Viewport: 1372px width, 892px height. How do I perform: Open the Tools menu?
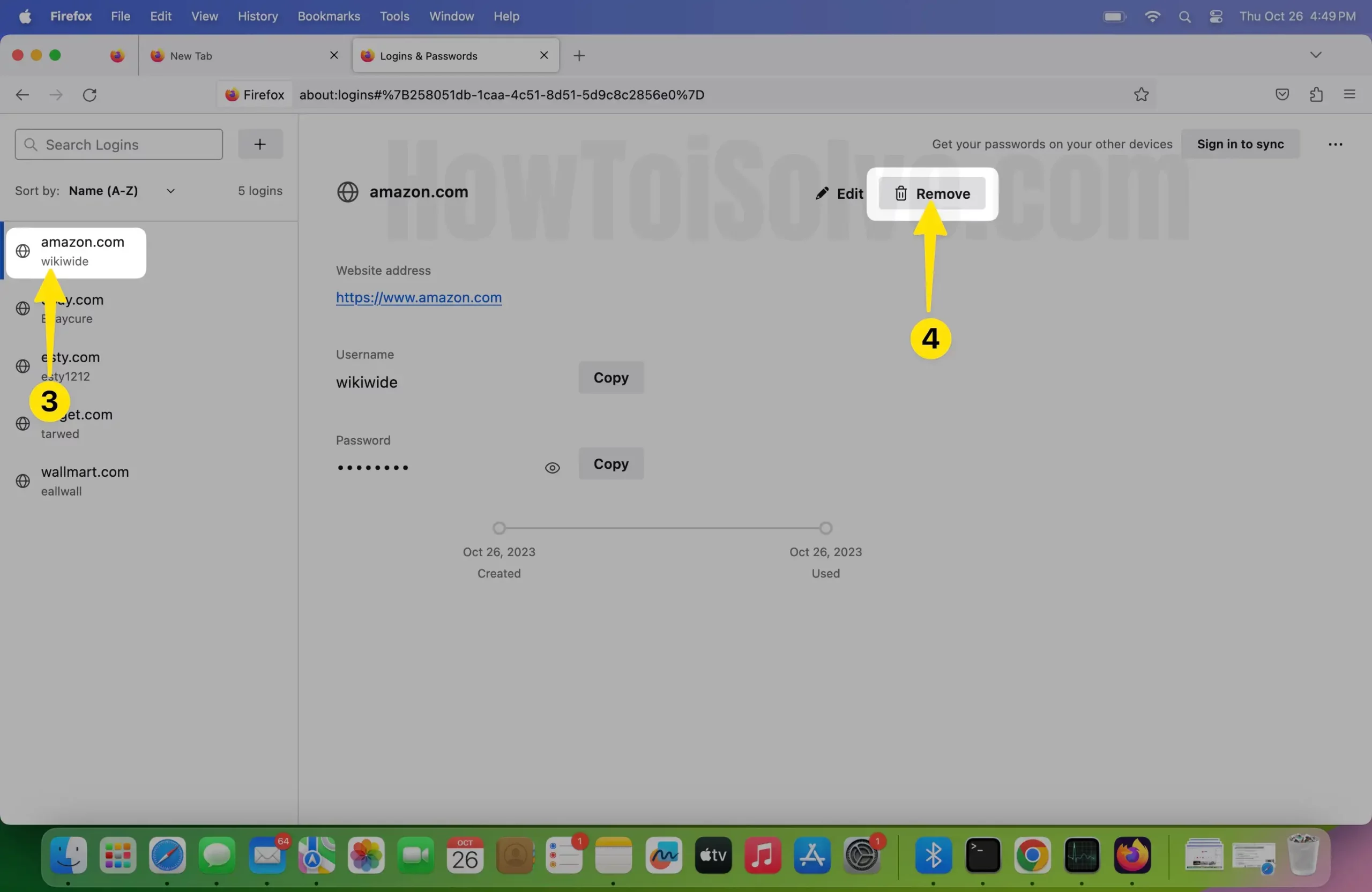[394, 16]
